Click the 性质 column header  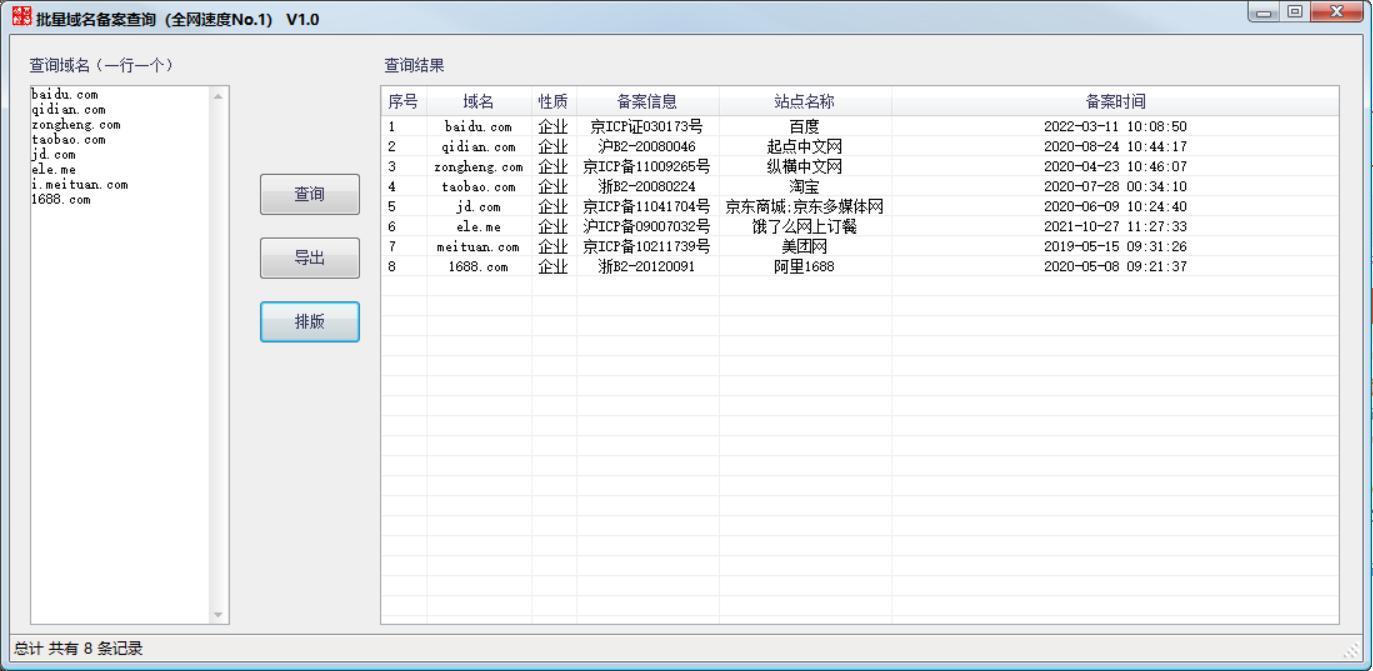(553, 101)
